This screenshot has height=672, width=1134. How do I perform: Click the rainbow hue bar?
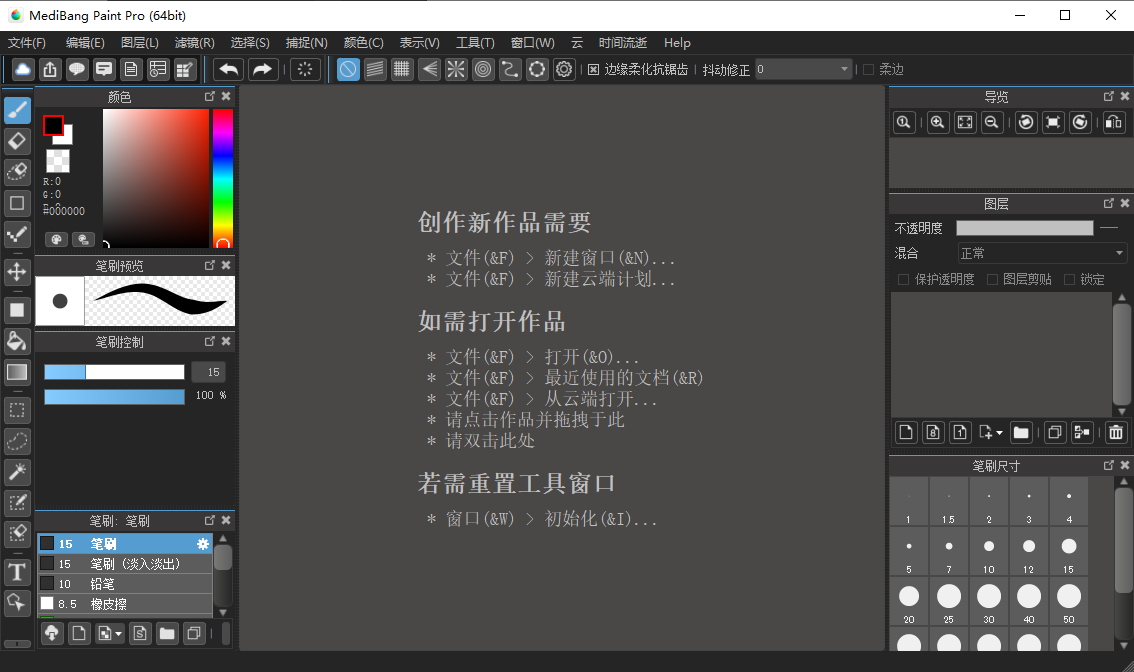(x=223, y=179)
